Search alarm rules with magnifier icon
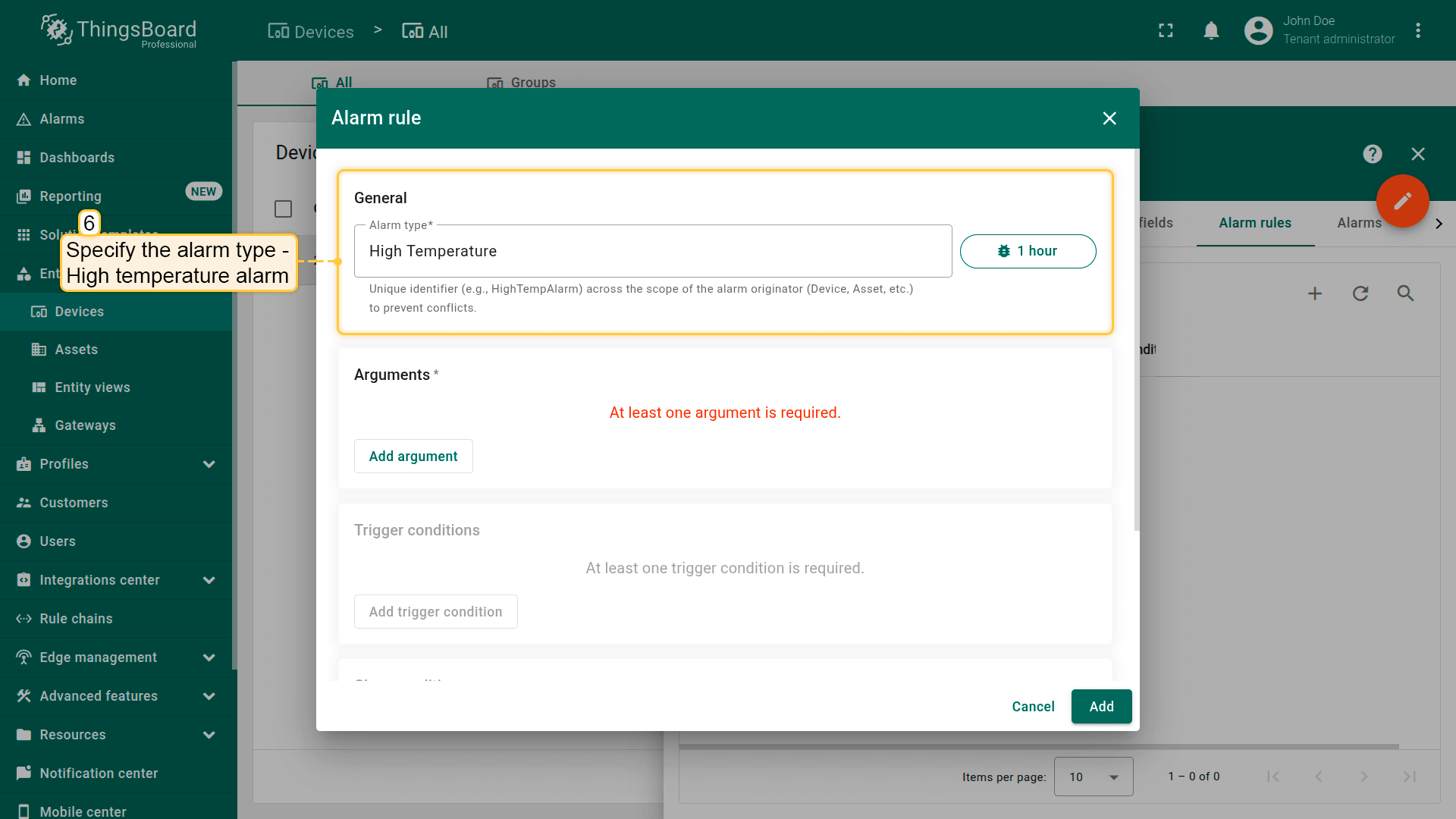1456x819 pixels. click(1405, 293)
